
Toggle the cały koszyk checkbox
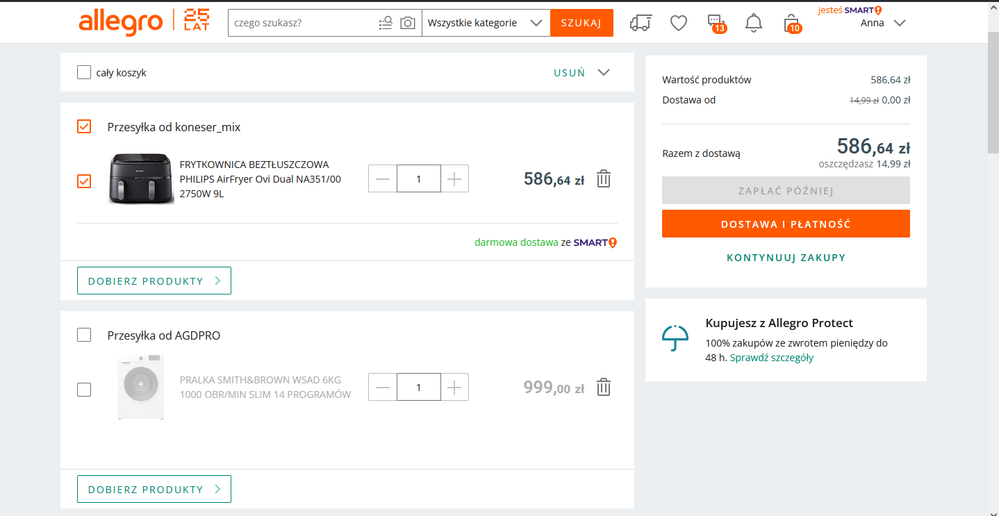(83, 73)
